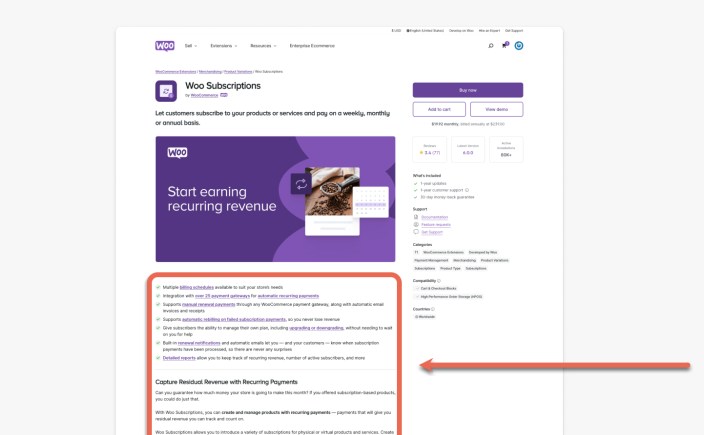Click the globe icon for language selection
The image size is (704, 435).
tap(408, 31)
